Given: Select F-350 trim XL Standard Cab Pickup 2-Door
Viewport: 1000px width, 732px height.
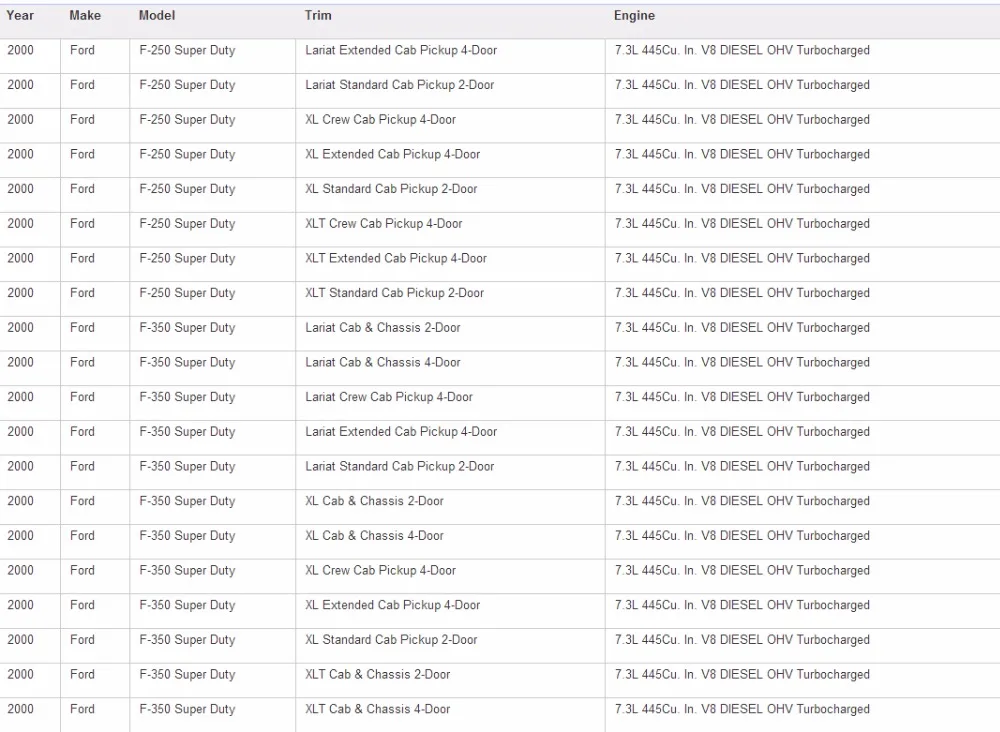Looking at the screenshot, I should point(392,640).
